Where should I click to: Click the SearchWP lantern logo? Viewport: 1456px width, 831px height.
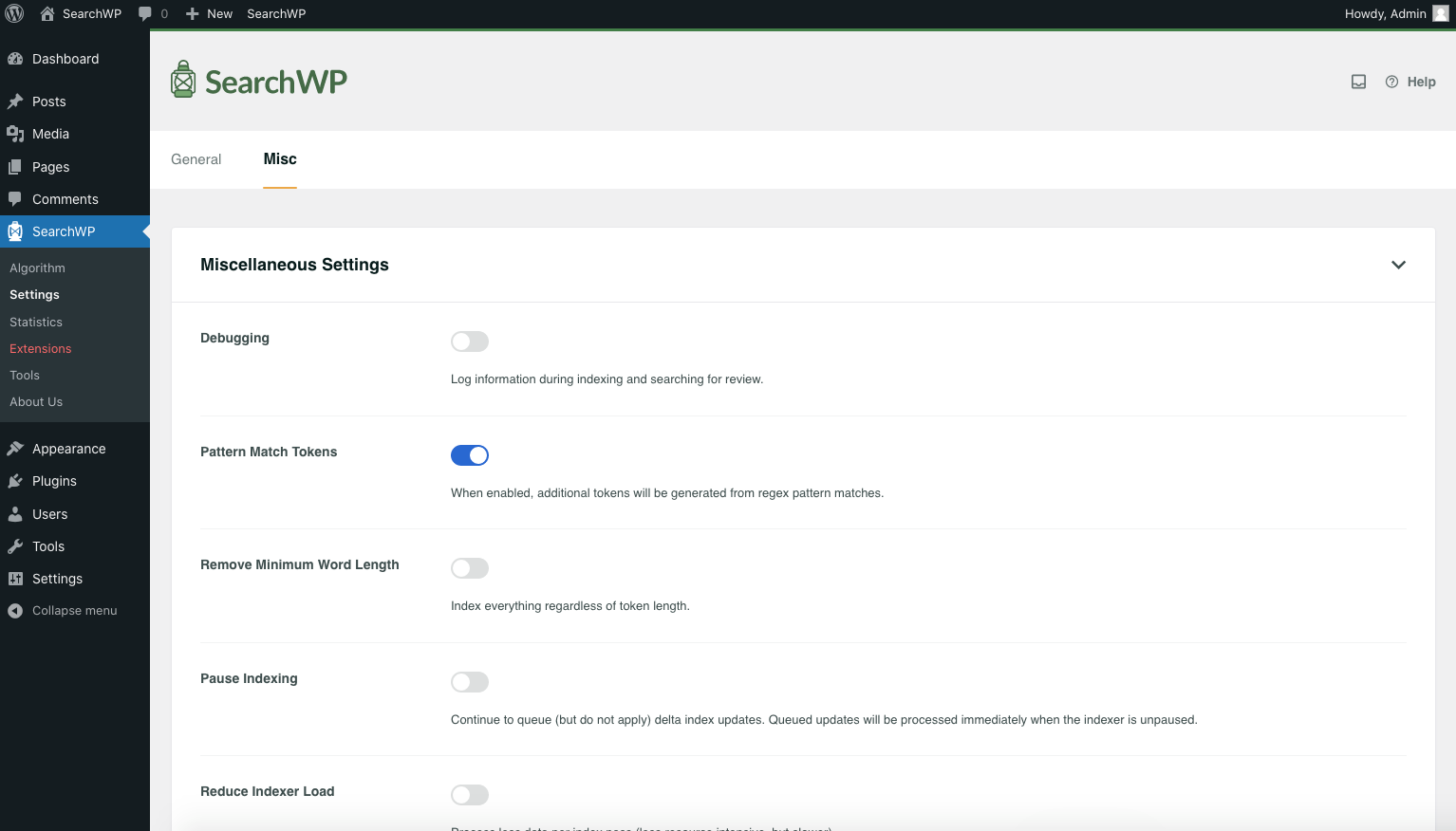click(183, 80)
